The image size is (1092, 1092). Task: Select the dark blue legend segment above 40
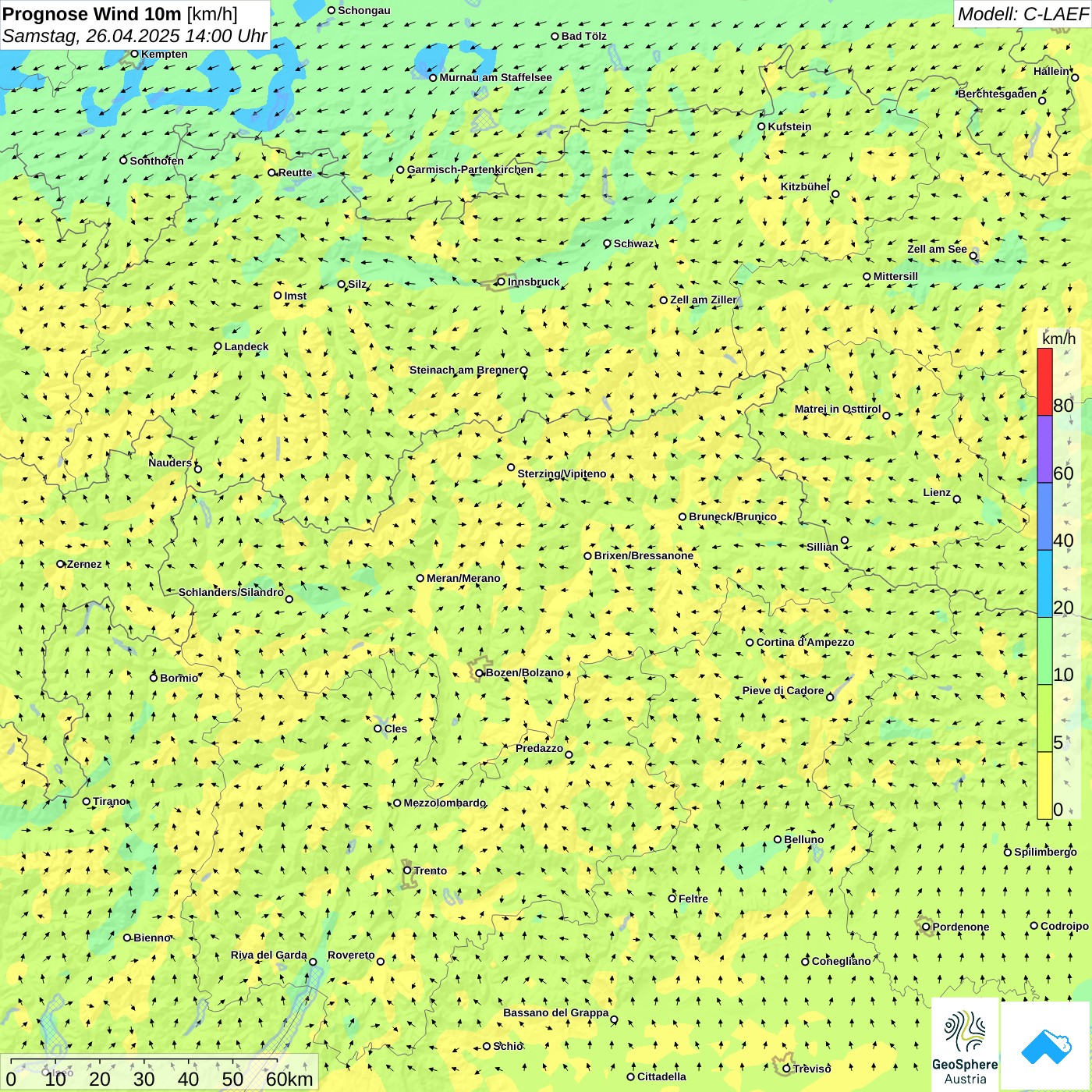coord(1044,516)
